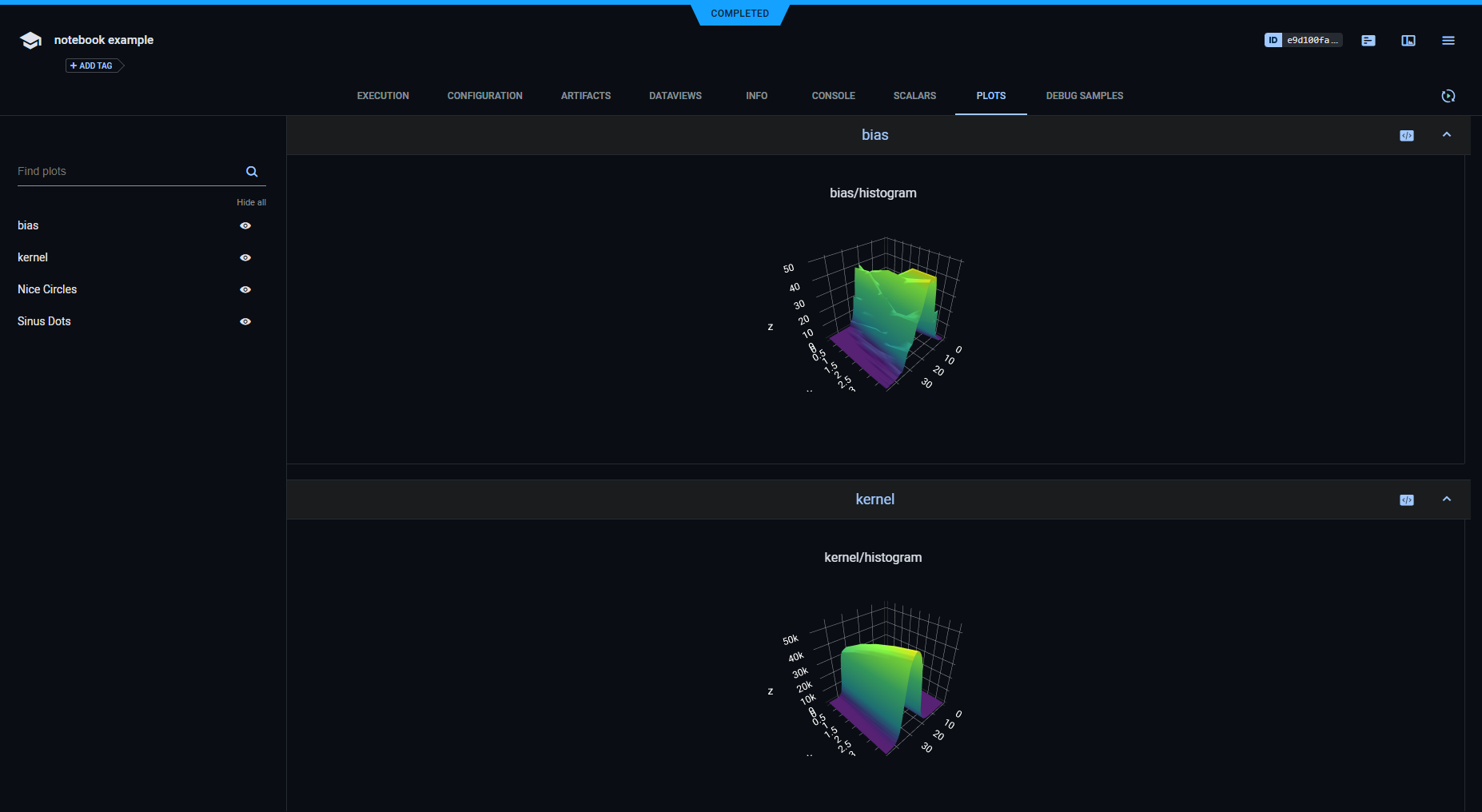Toggle visibility of Nice Circles plot
This screenshot has height=812, width=1482.
pyautogui.click(x=245, y=290)
